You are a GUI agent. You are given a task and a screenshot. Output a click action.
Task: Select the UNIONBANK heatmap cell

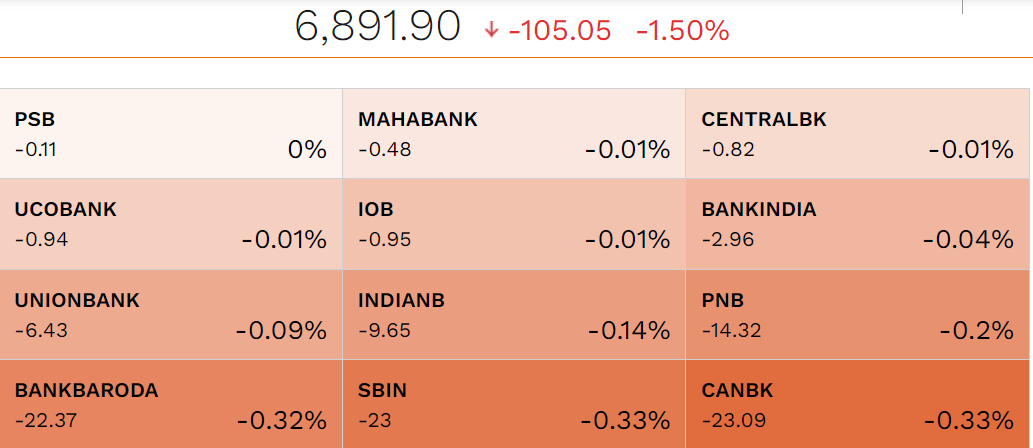[171, 314]
